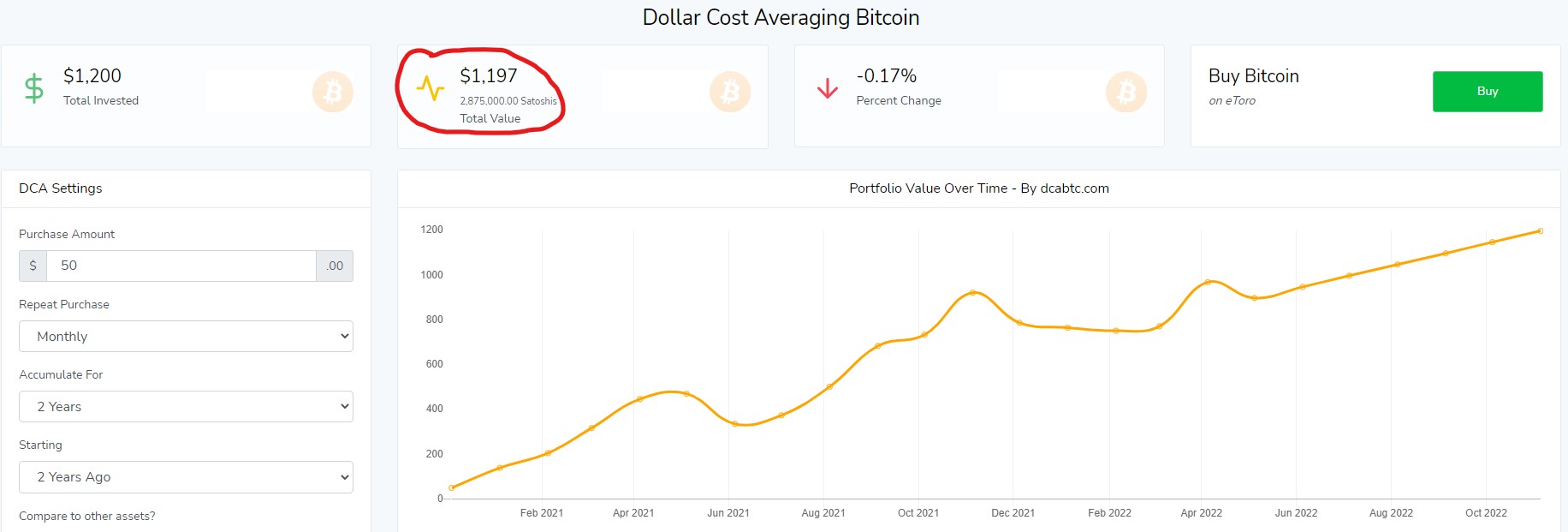
Task: Focus the Purchase Amount input field
Action: click(181, 266)
